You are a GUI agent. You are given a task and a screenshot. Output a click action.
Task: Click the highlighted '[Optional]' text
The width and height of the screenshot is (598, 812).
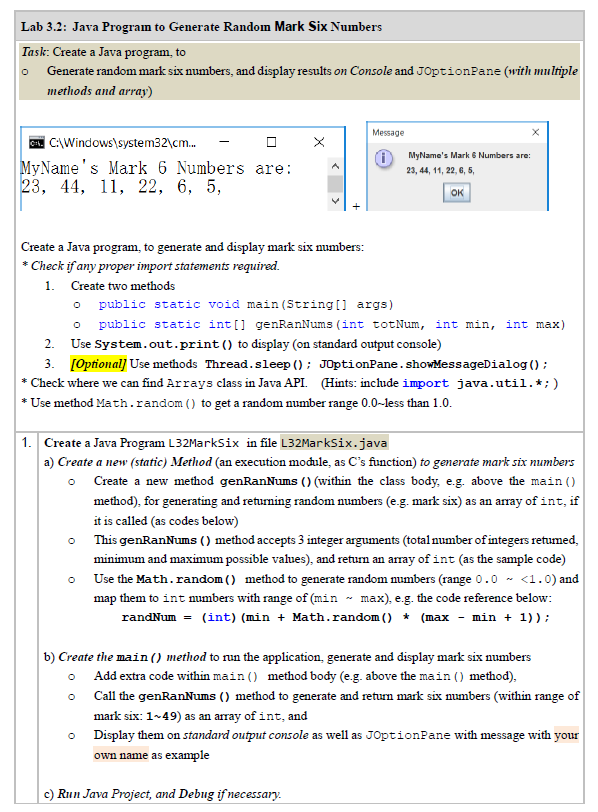pyautogui.click(x=98, y=364)
